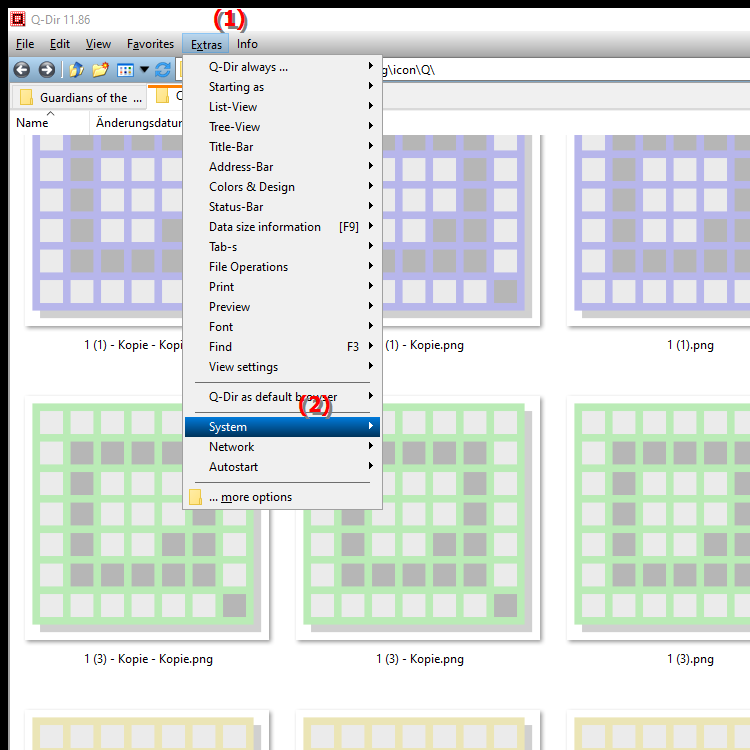Open the view mode dropdown arrow
The image size is (750, 750).
tap(144, 70)
